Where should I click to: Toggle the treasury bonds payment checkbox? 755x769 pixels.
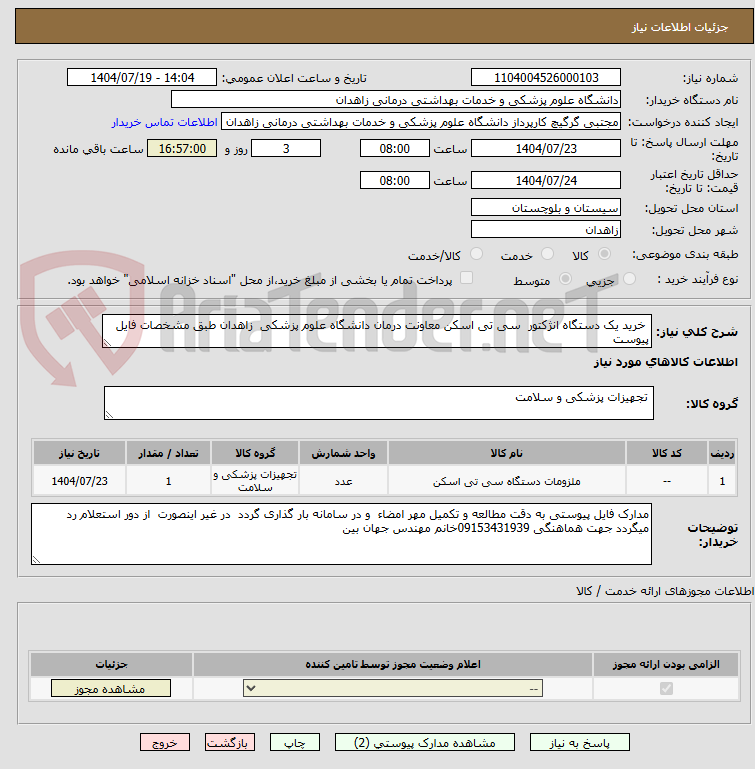click(466, 278)
